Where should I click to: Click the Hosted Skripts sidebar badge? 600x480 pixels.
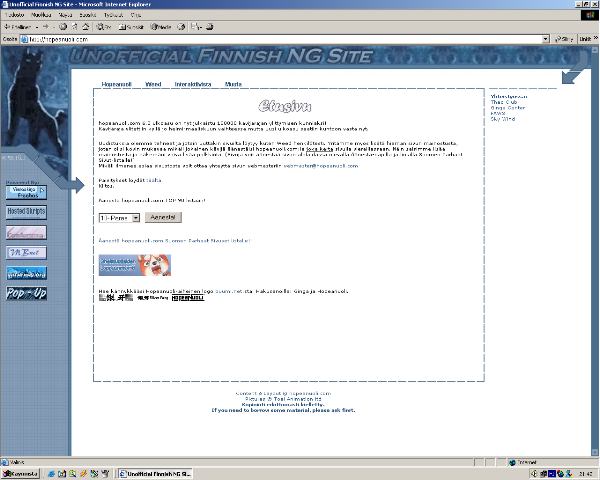[x=26, y=212]
